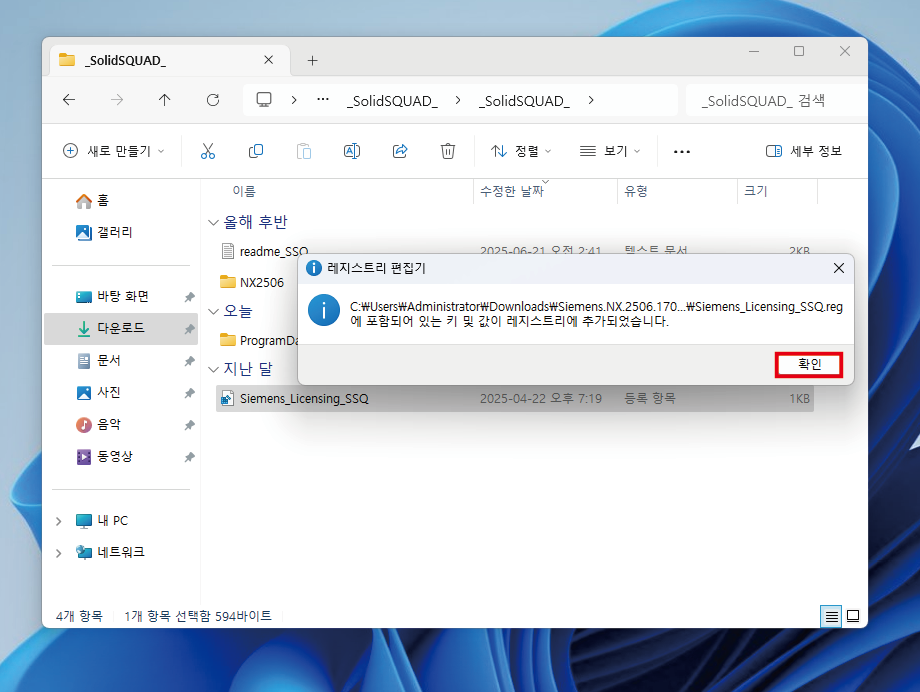This screenshot has width=920, height=692.
Task: Switch to large thumbnails view icon
Action: pos(854,616)
